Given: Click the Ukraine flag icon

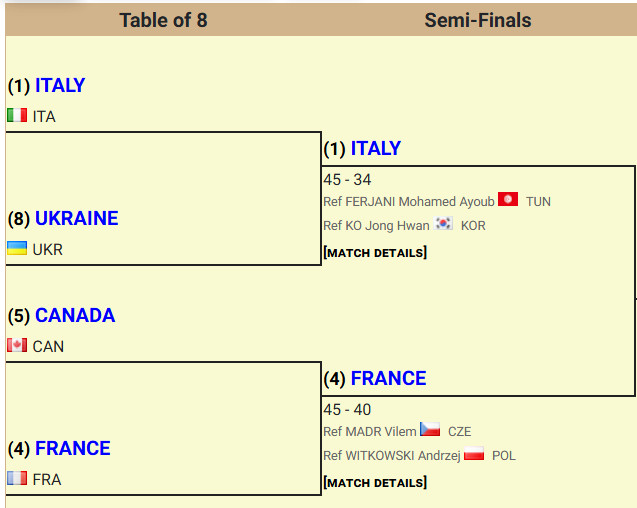Looking at the screenshot, I should (17, 249).
